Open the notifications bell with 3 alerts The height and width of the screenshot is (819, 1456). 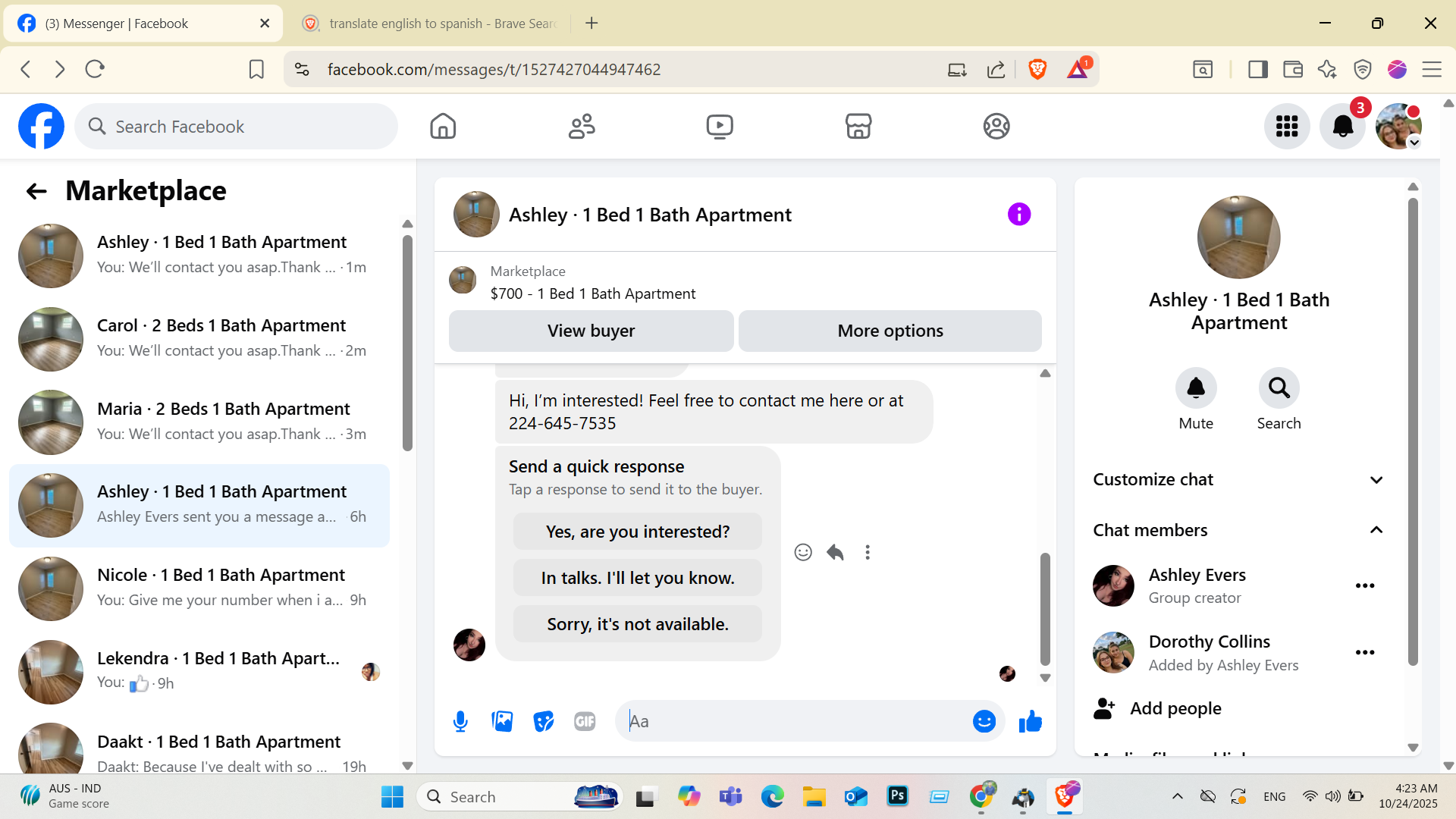tap(1343, 126)
